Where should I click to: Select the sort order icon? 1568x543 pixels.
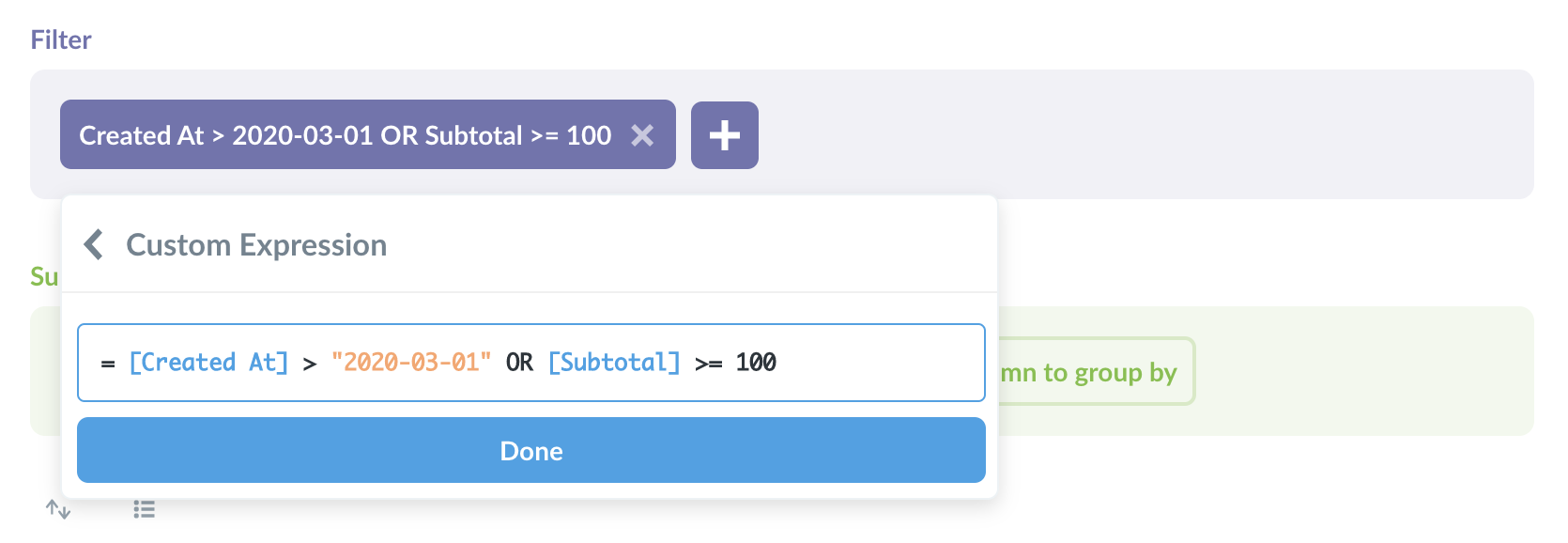point(58,510)
